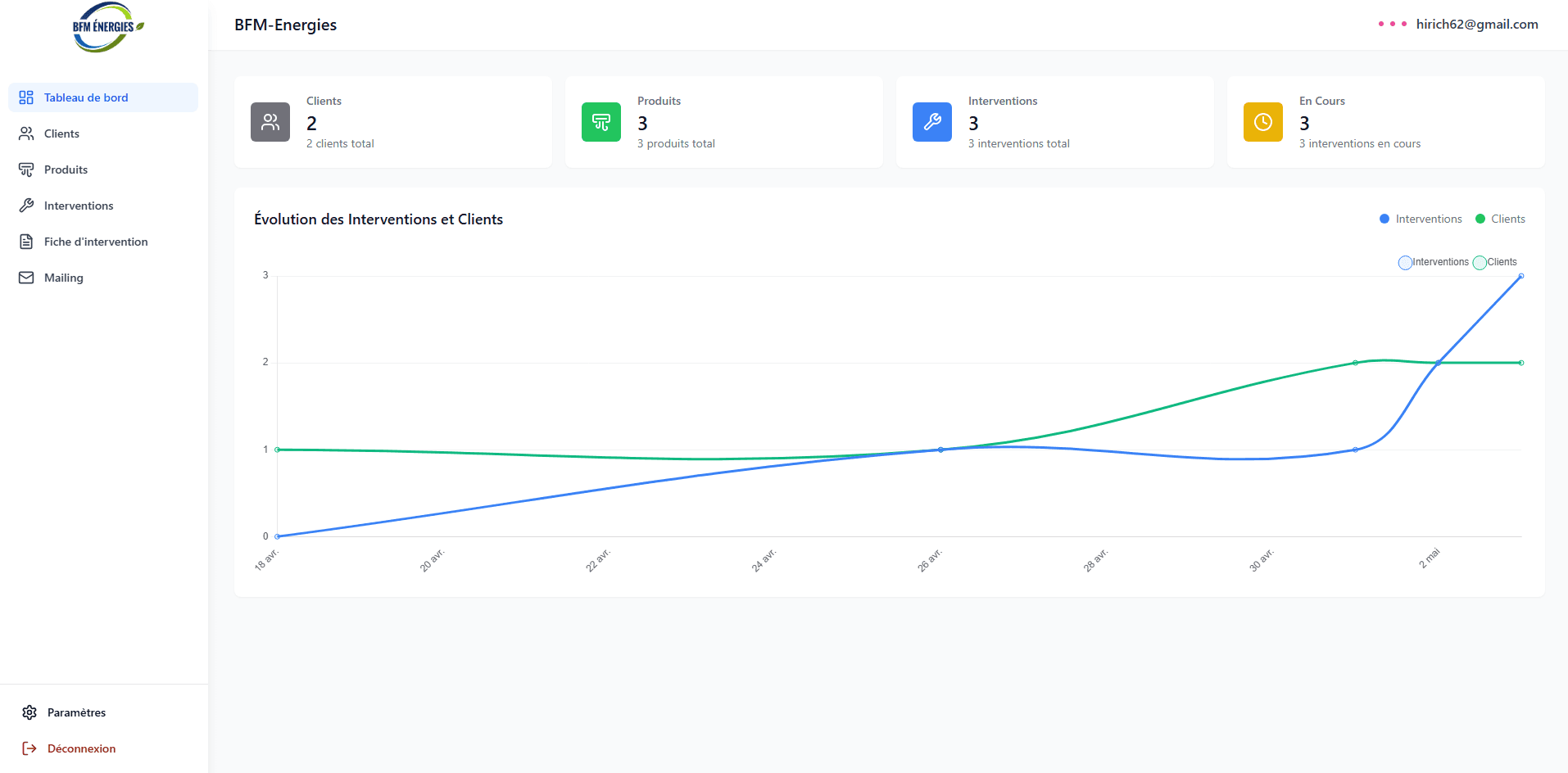Open Clients from the sidebar
Screen dimensions: 1568x773
[61, 133]
